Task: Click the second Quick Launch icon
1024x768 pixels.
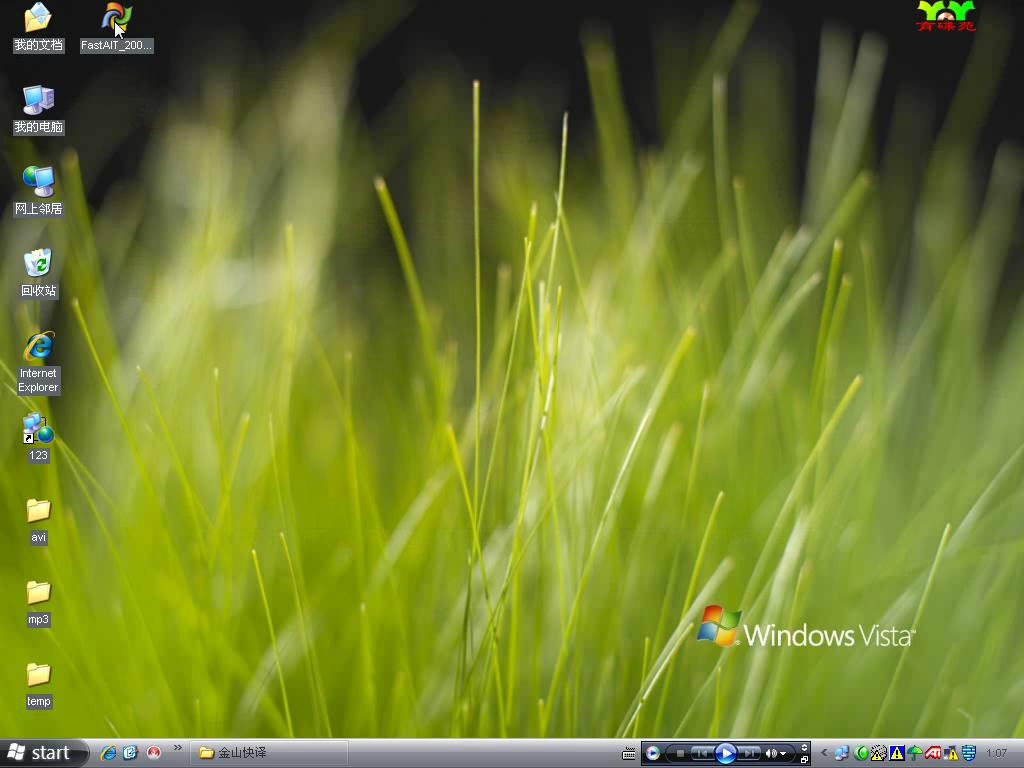Action: [x=131, y=753]
